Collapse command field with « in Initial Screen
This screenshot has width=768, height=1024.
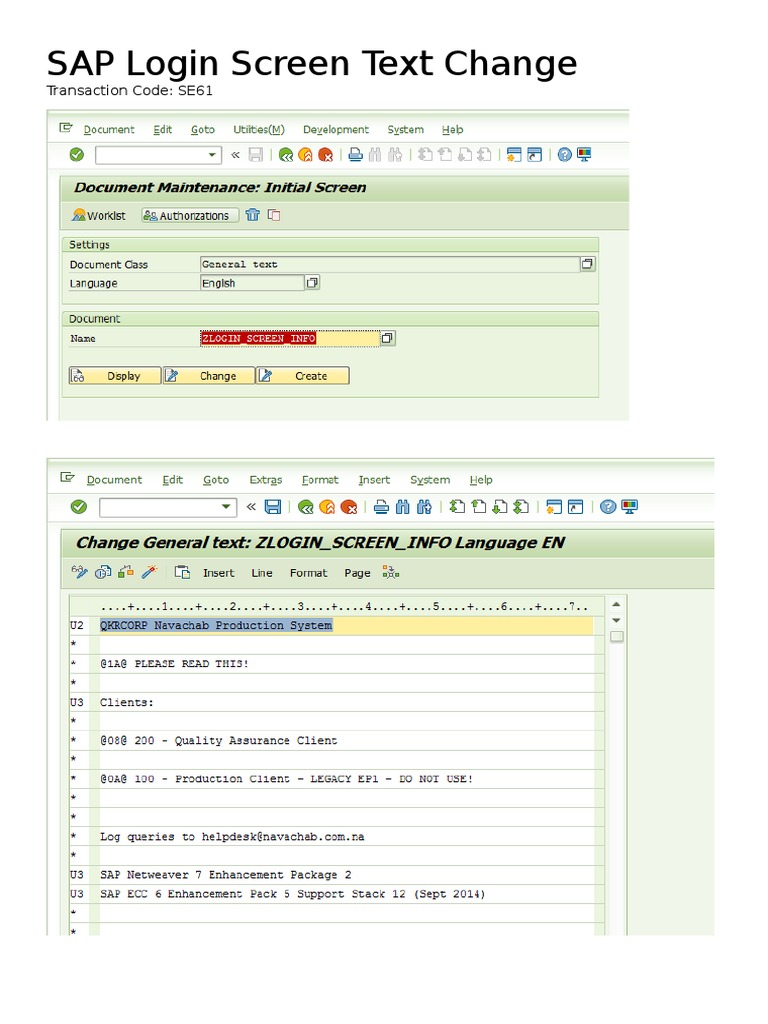click(235, 155)
